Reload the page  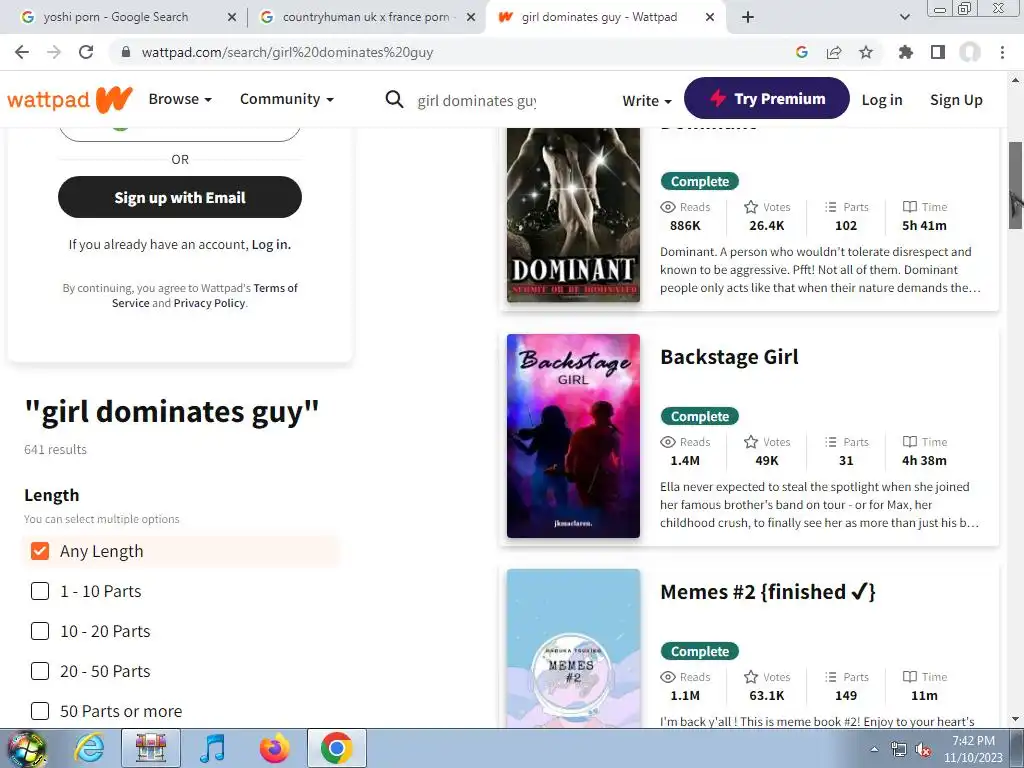86,52
